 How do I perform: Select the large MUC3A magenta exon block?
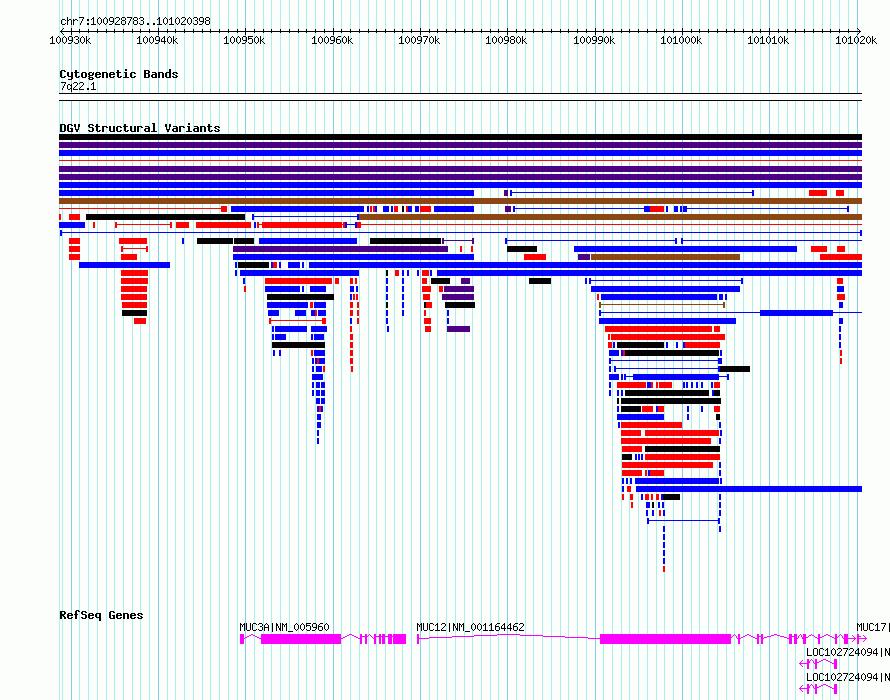coord(301,639)
